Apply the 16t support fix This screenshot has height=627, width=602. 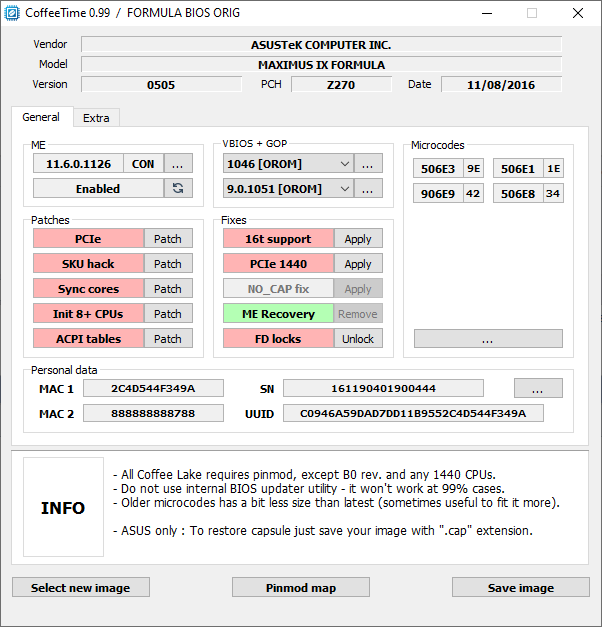(358, 239)
